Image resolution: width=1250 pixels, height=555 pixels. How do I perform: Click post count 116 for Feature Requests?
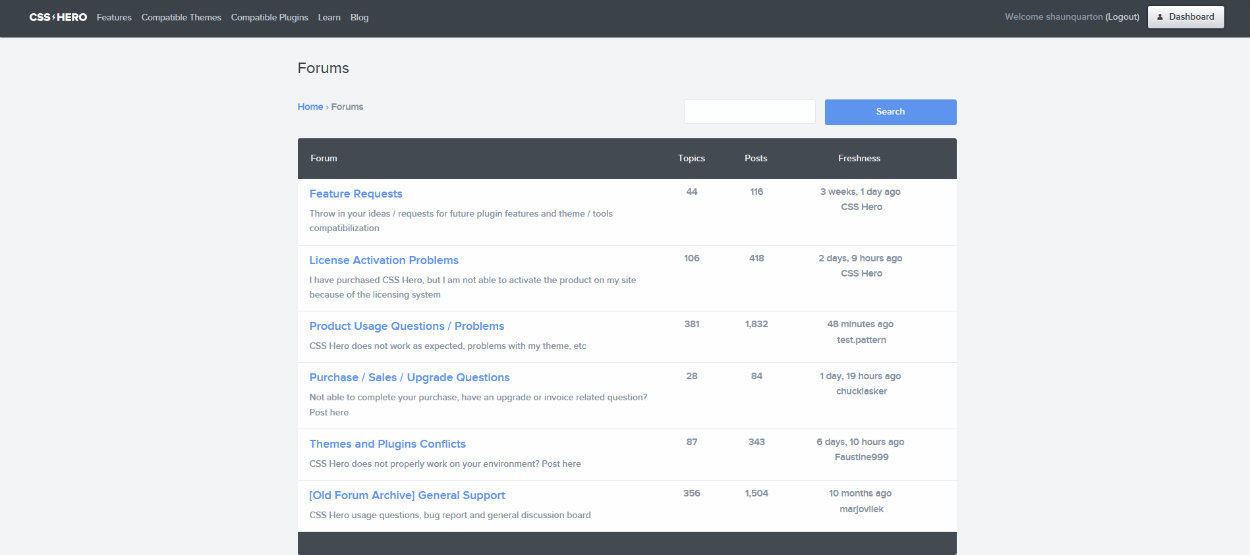(756, 192)
